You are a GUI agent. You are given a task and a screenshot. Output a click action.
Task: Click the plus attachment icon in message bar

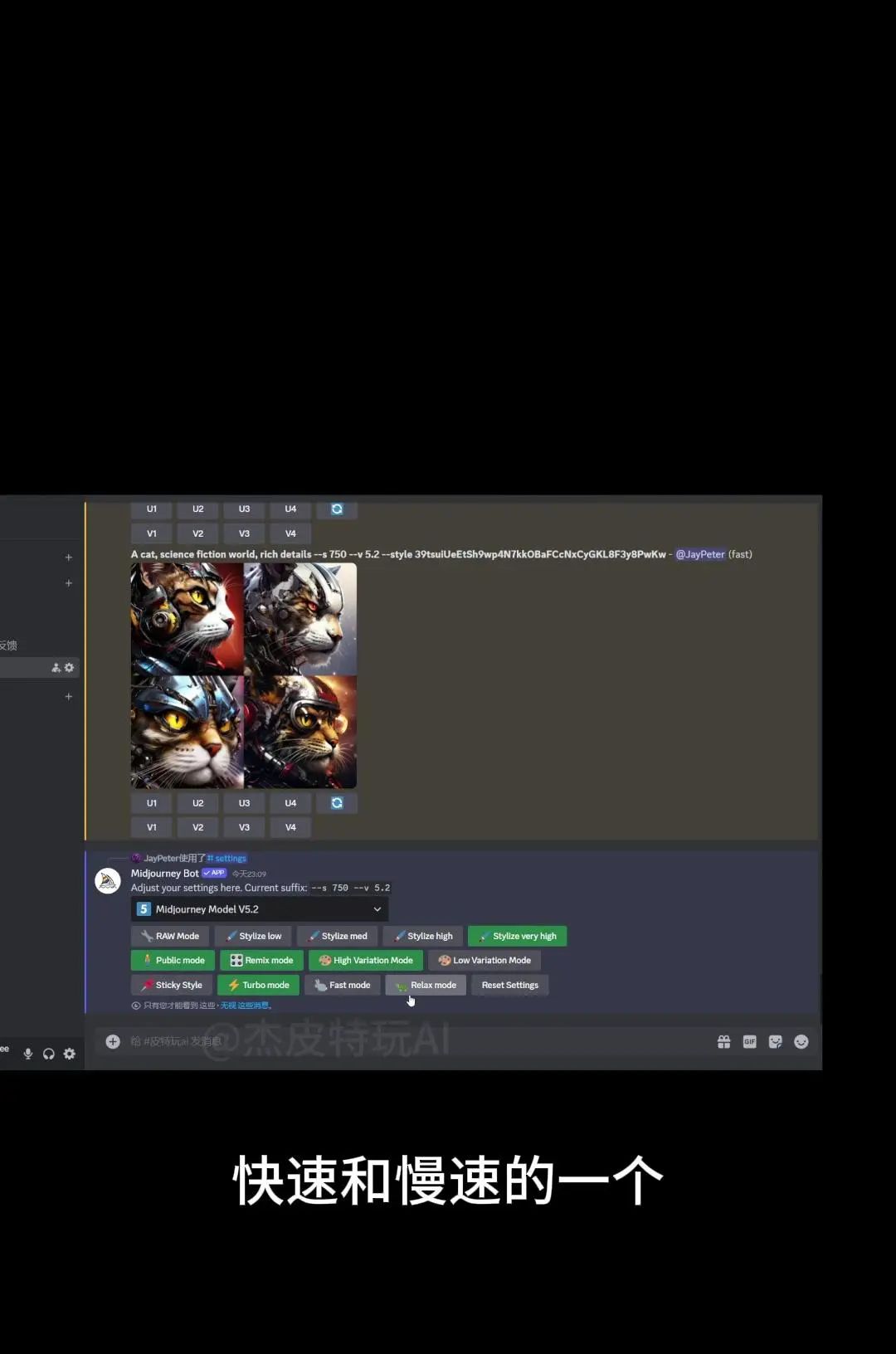113,1042
